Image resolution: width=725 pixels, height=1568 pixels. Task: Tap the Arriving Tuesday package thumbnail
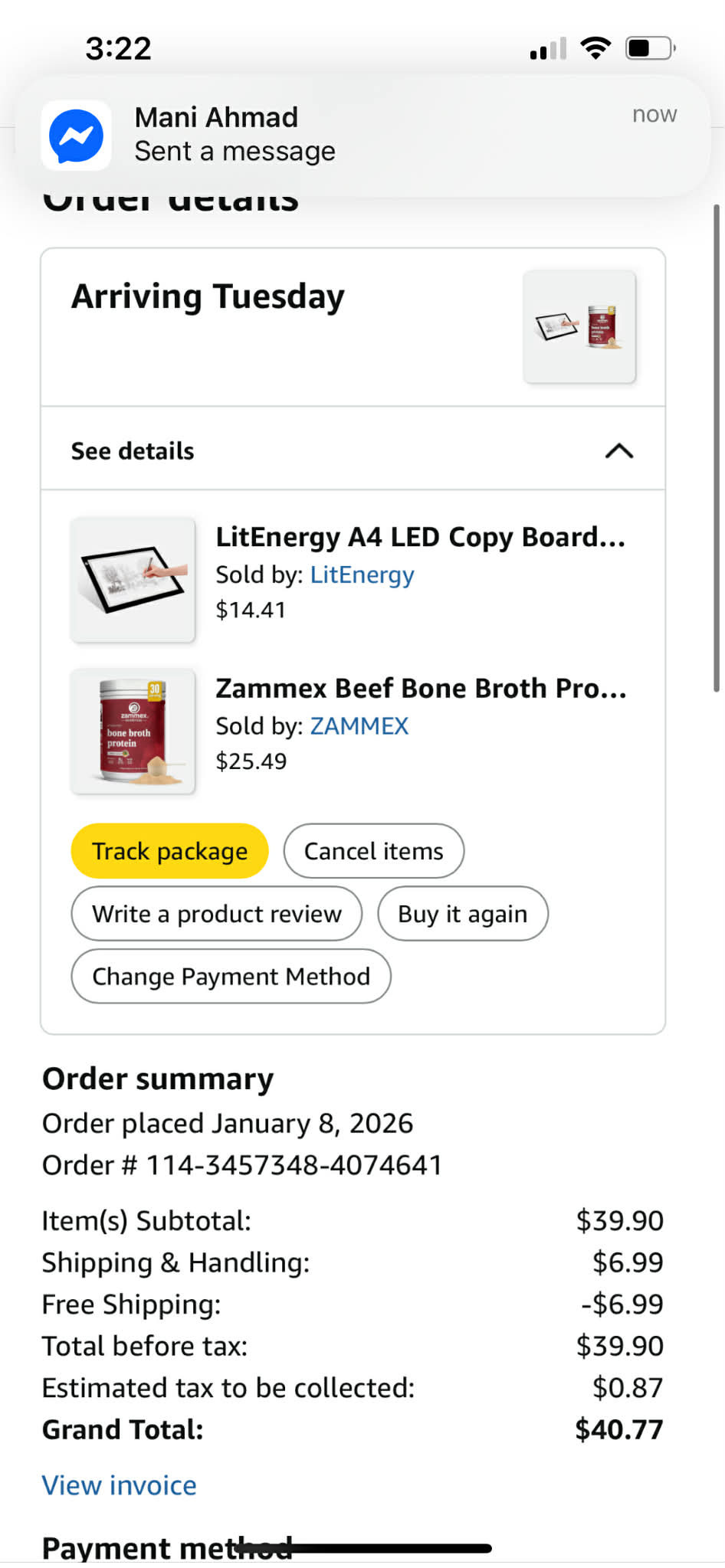point(579,326)
